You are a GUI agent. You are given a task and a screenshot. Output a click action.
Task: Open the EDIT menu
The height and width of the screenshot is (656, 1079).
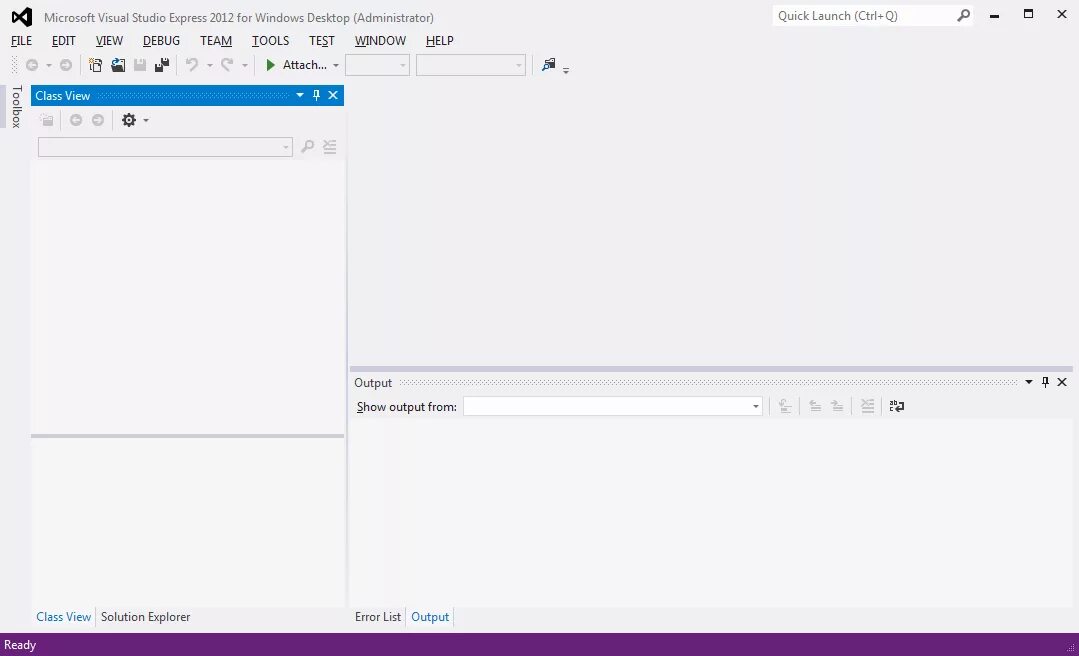coord(63,41)
